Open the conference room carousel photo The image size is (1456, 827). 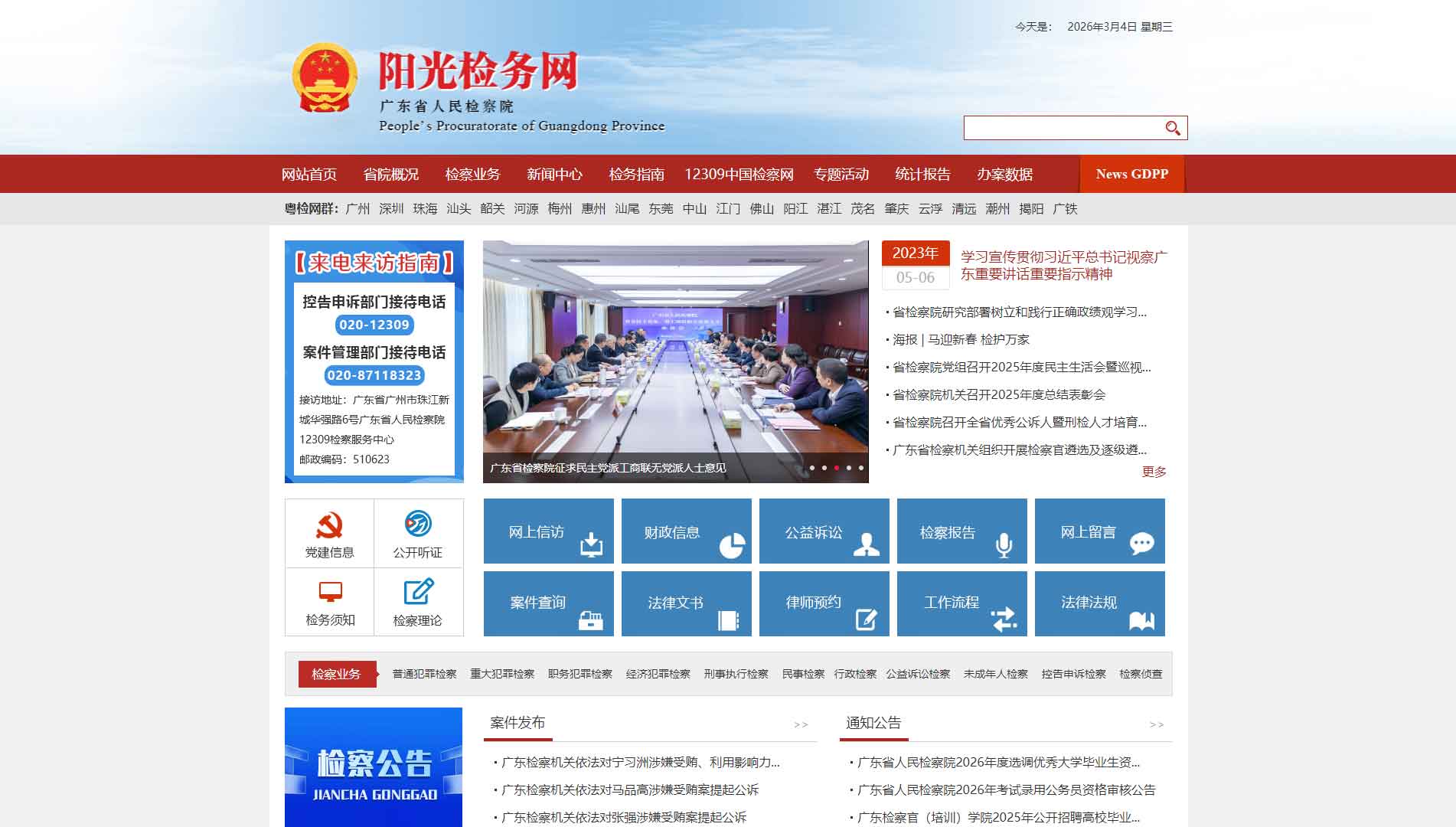(676, 361)
